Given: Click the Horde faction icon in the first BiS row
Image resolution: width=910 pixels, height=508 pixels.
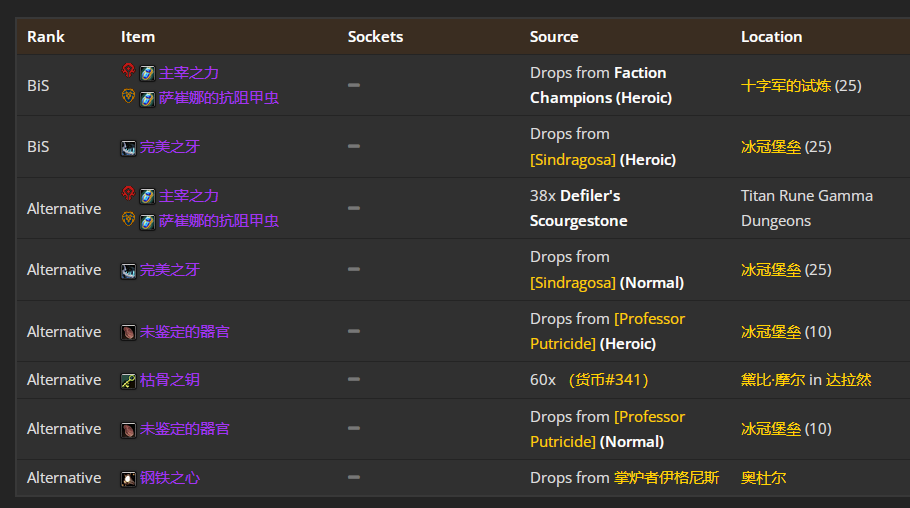Looking at the screenshot, I should 128,72.
